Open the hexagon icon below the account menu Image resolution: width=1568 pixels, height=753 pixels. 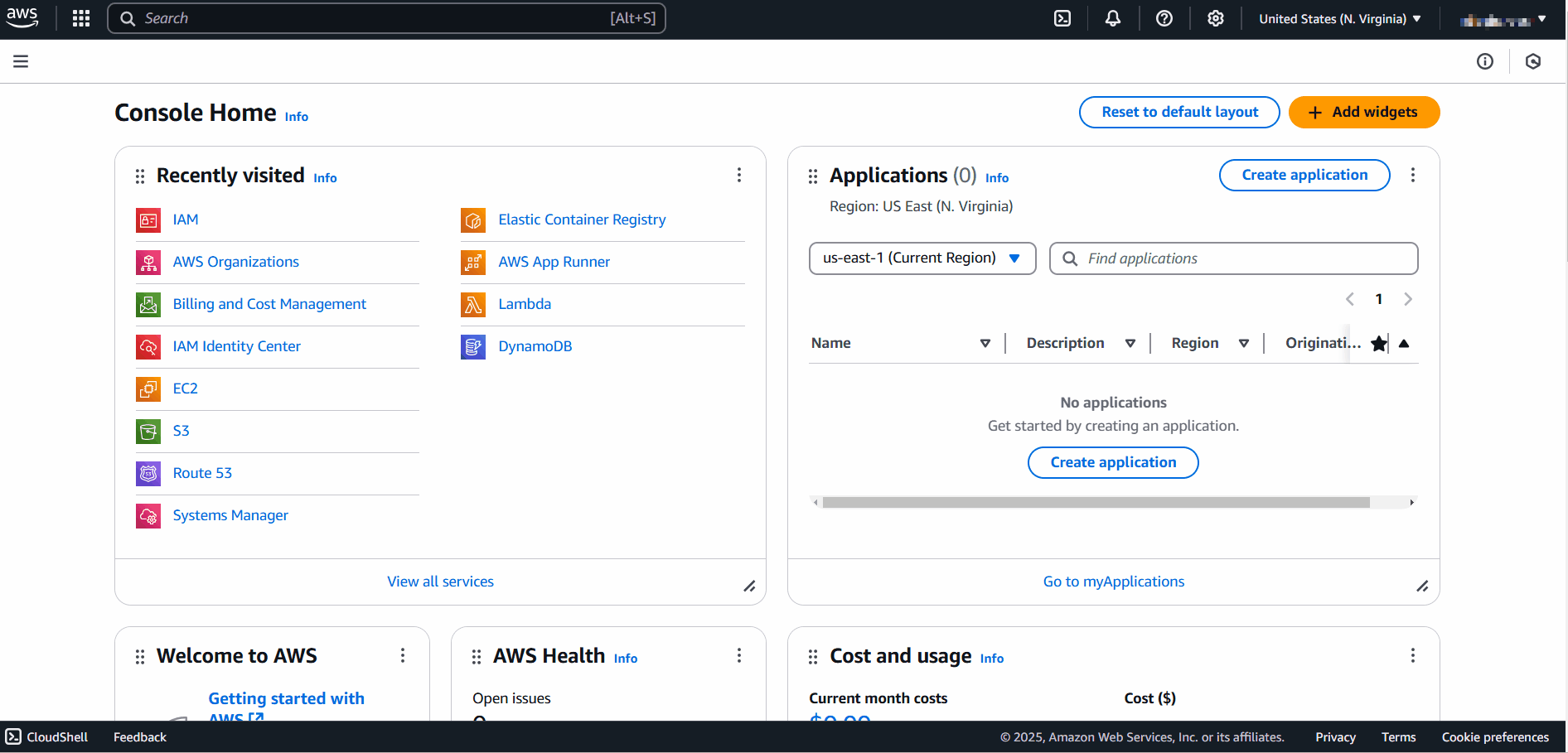(1533, 61)
